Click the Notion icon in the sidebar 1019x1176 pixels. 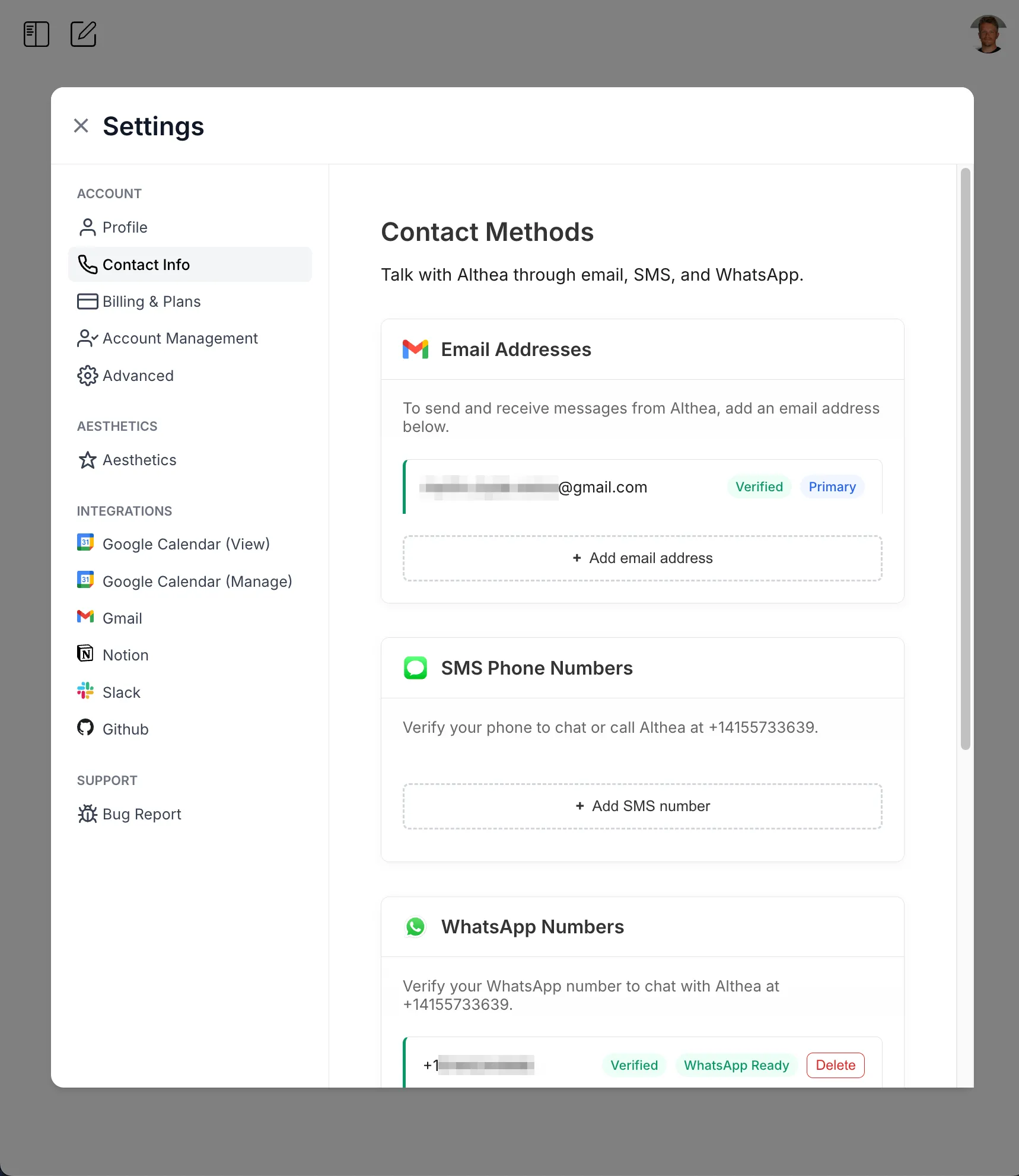pyautogui.click(x=85, y=653)
